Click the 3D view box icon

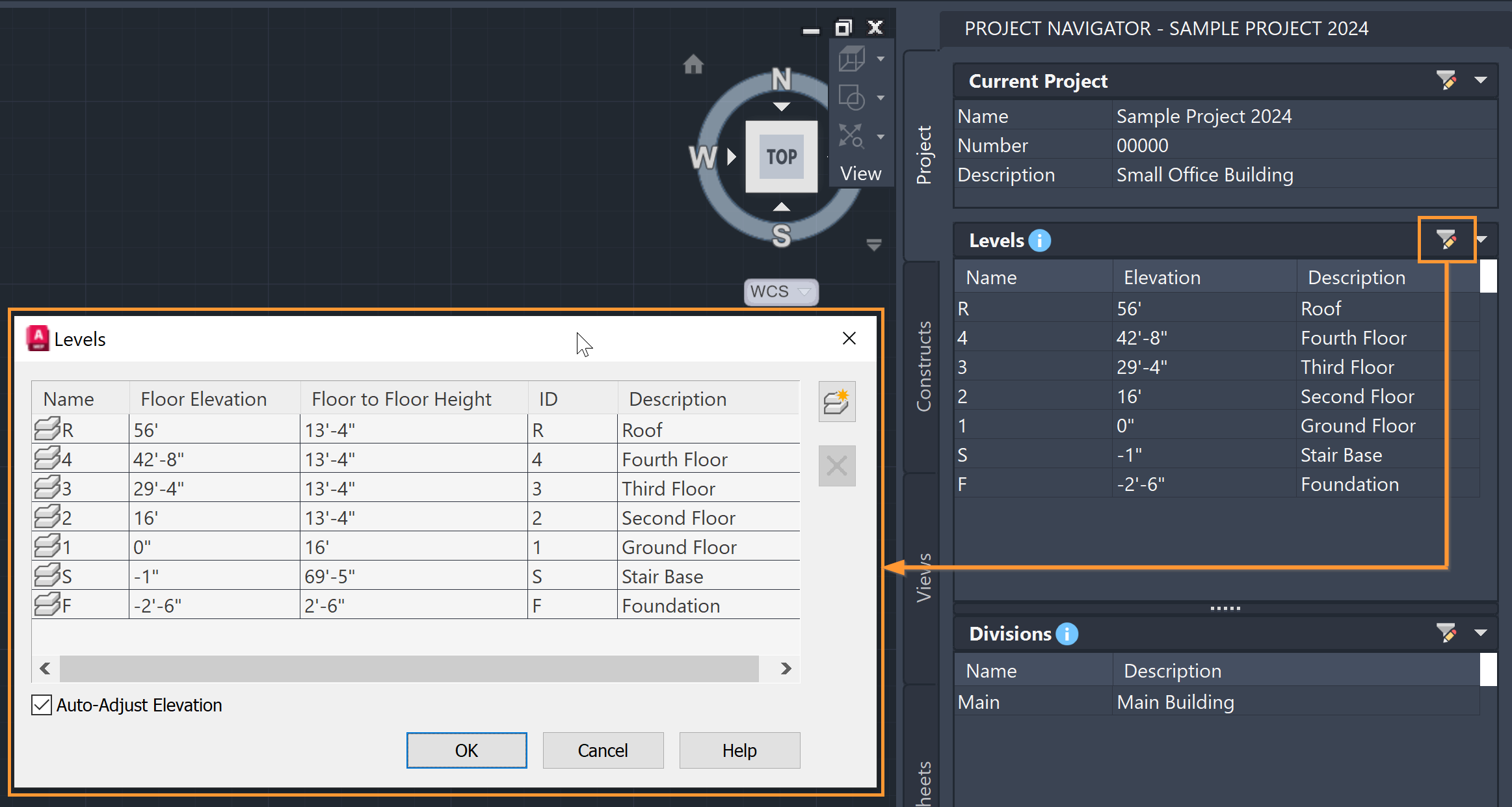click(851, 59)
